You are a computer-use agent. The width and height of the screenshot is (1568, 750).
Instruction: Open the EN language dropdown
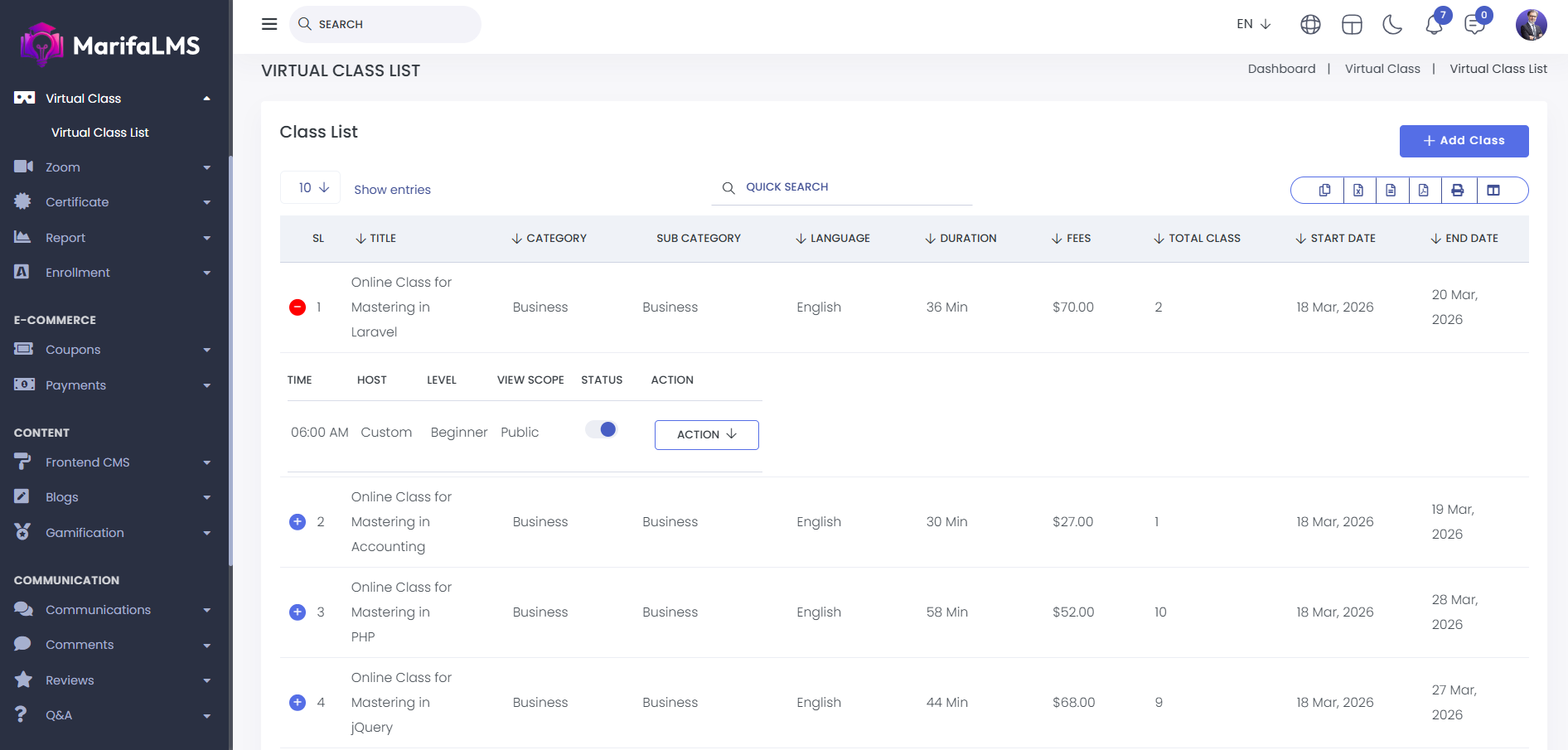(x=1253, y=24)
